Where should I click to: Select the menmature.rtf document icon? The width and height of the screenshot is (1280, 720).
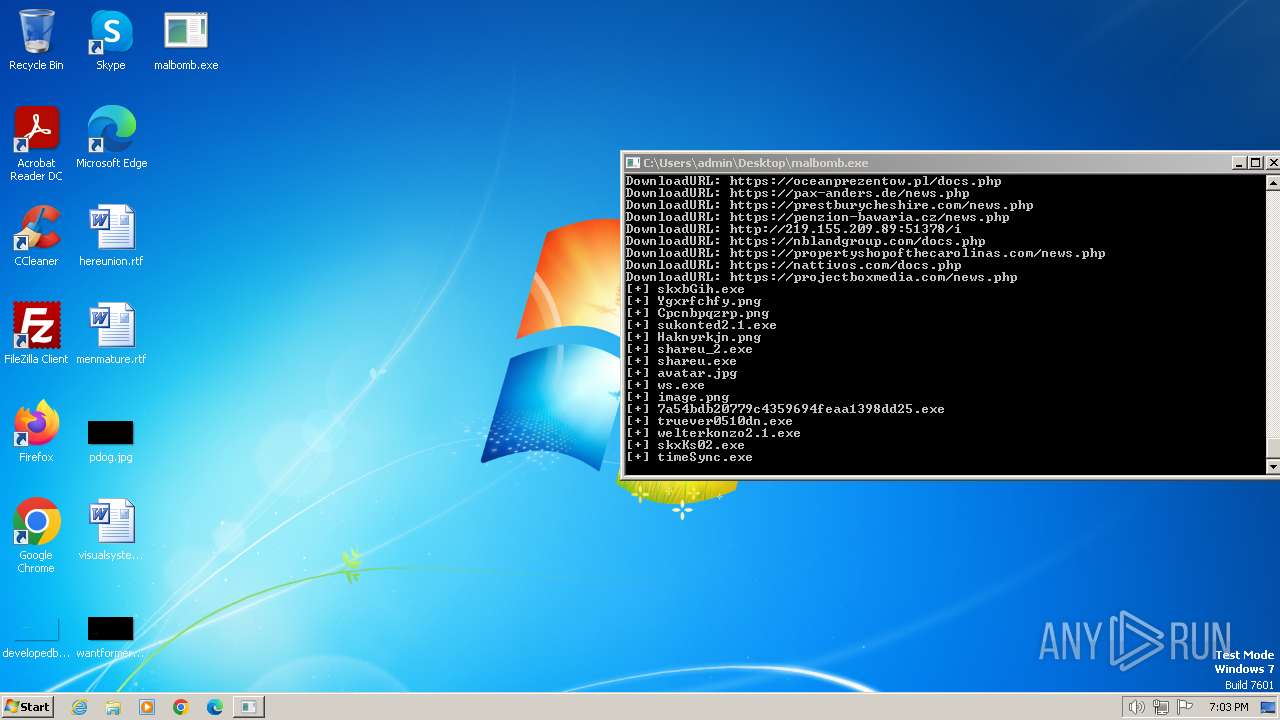pos(111,334)
